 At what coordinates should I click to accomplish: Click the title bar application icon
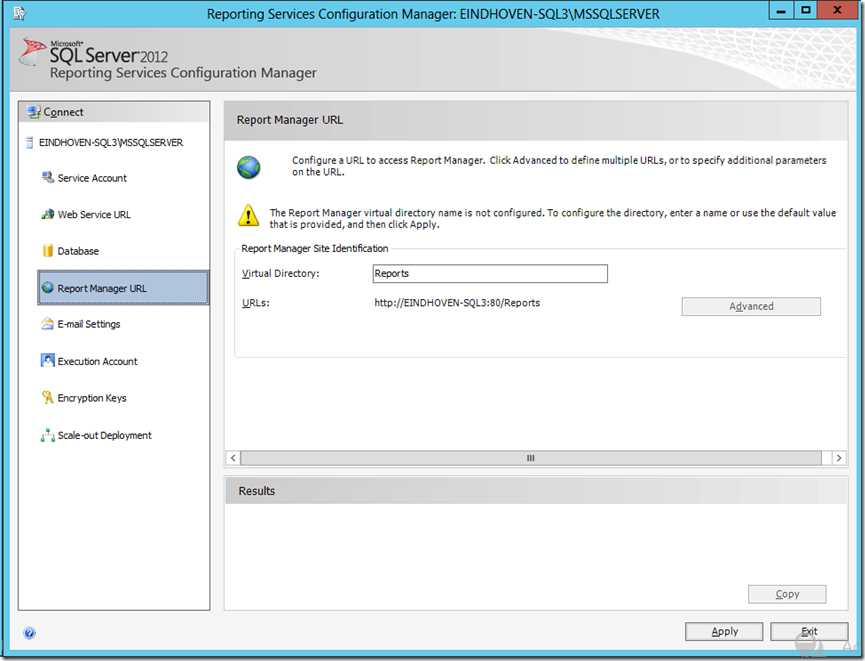click(x=19, y=12)
